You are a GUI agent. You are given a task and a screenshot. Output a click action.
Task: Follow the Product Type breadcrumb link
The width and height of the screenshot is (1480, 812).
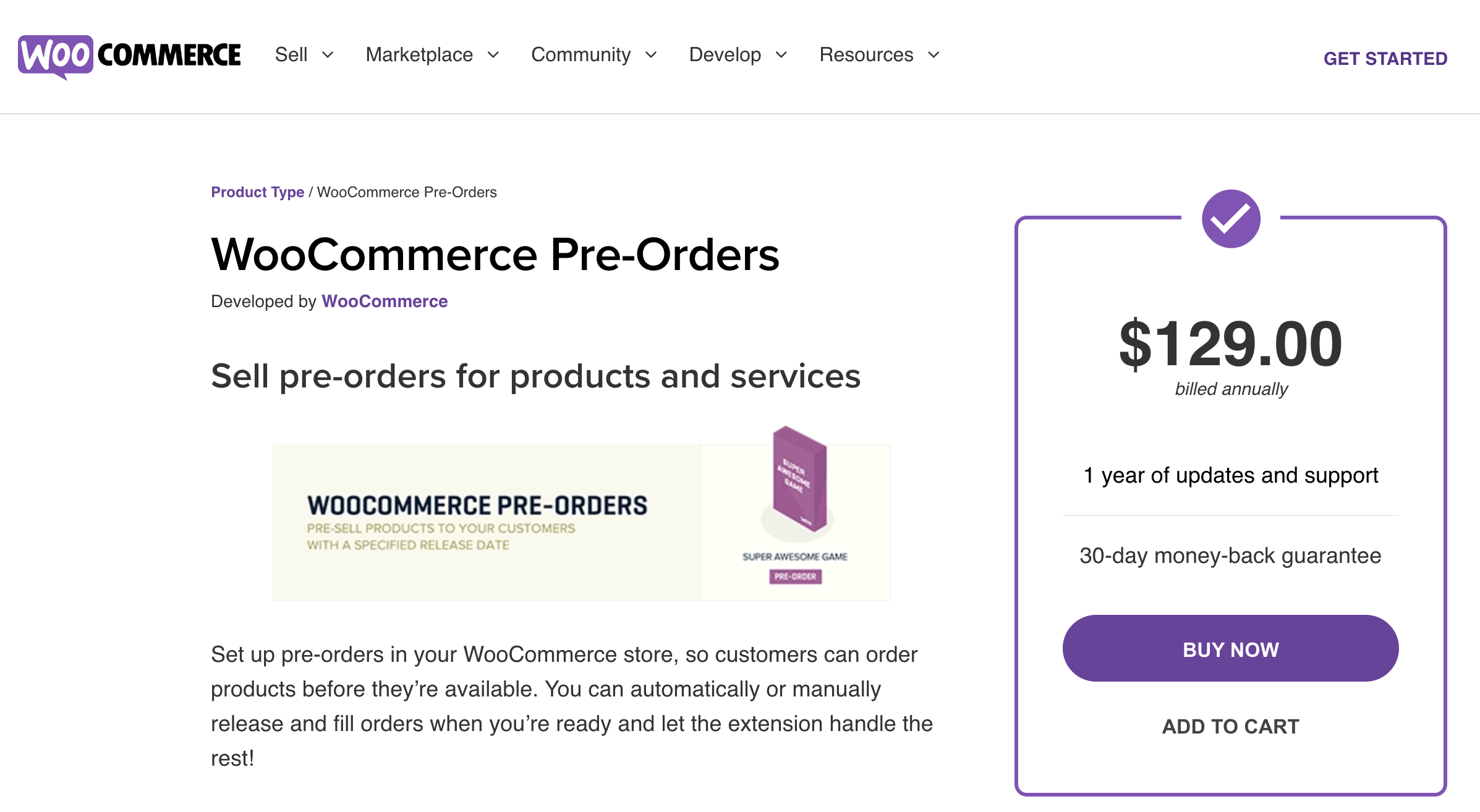pyautogui.click(x=257, y=192)
